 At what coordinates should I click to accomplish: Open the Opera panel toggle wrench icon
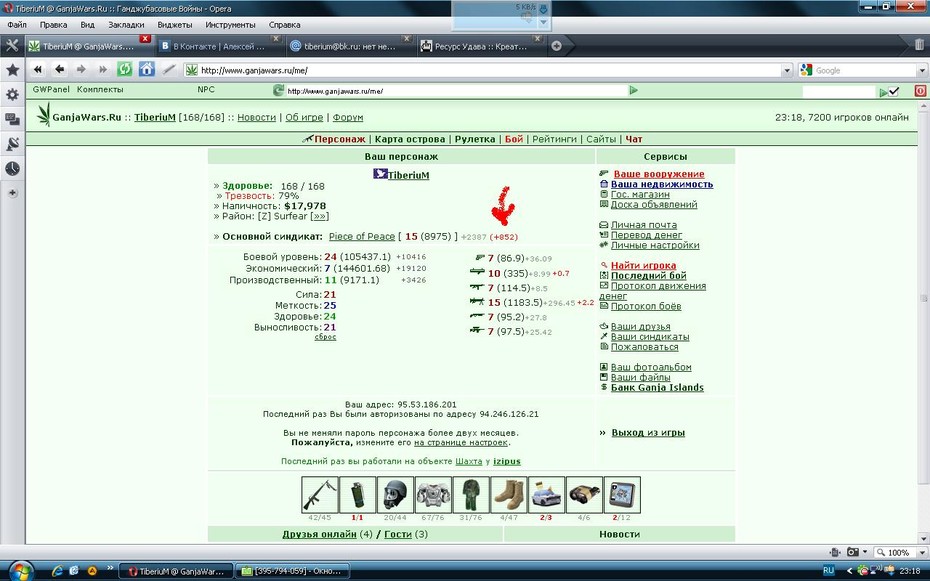(12, 46)
